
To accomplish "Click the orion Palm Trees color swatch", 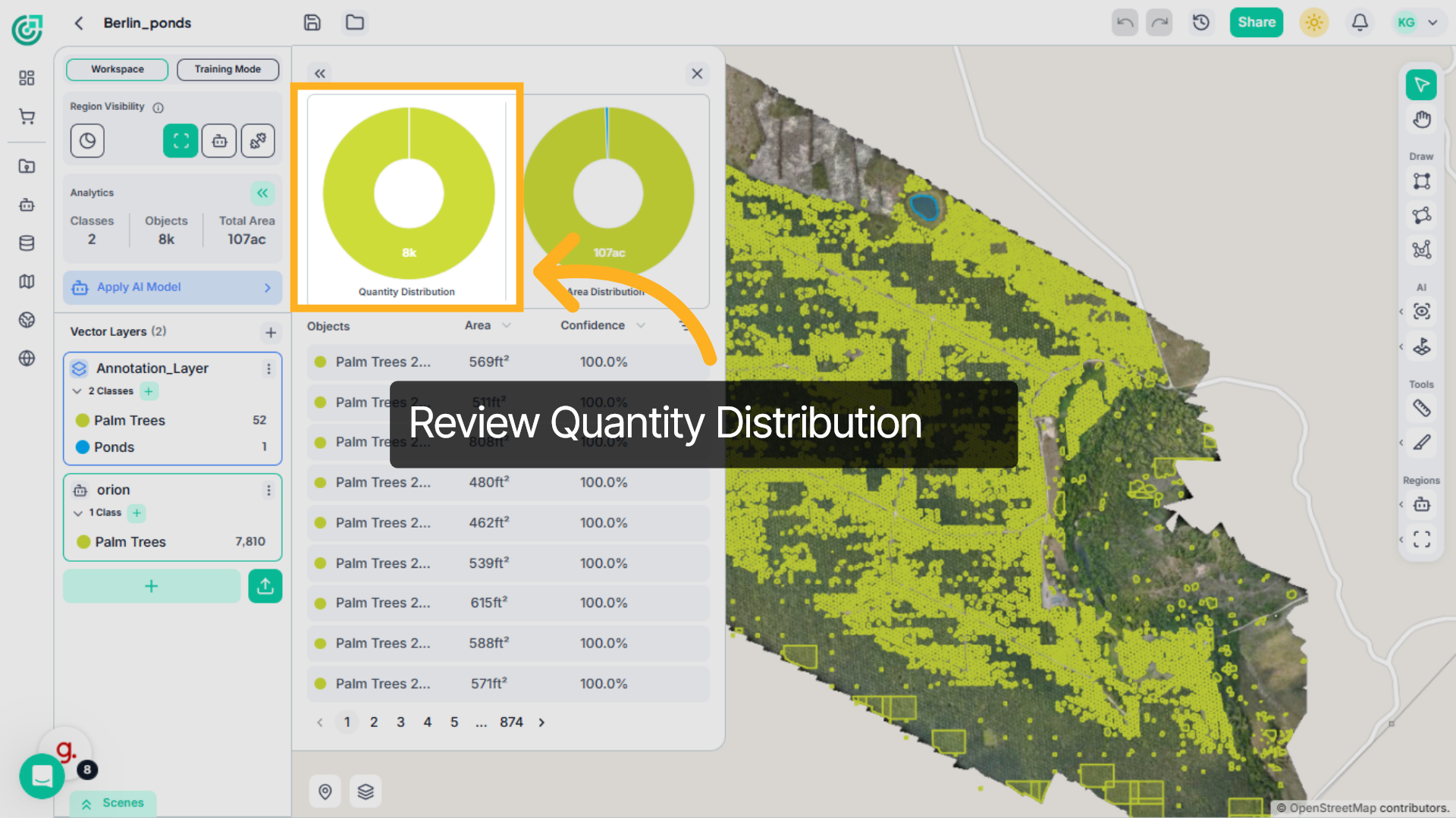I will [x=83, y=542].
